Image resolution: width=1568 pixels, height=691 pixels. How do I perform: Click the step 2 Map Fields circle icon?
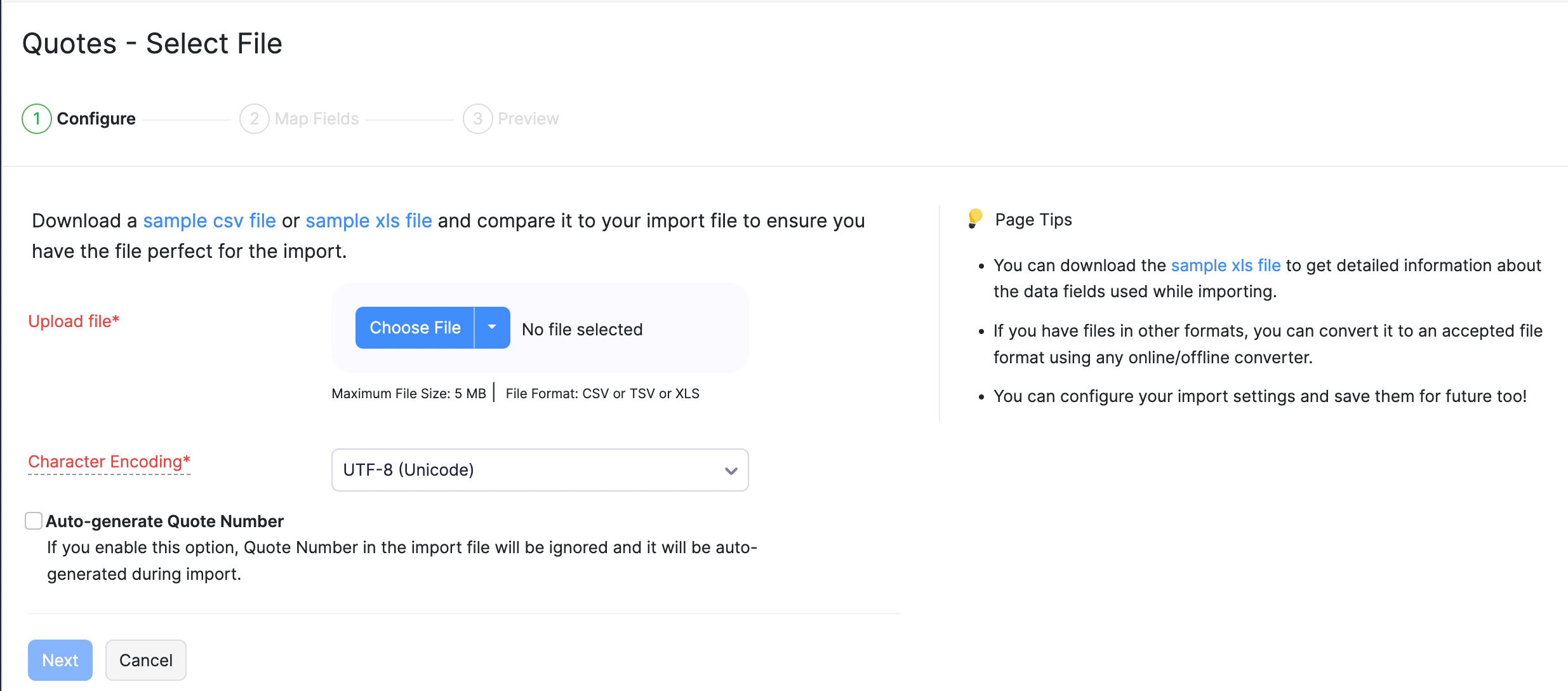click(254, 118)
